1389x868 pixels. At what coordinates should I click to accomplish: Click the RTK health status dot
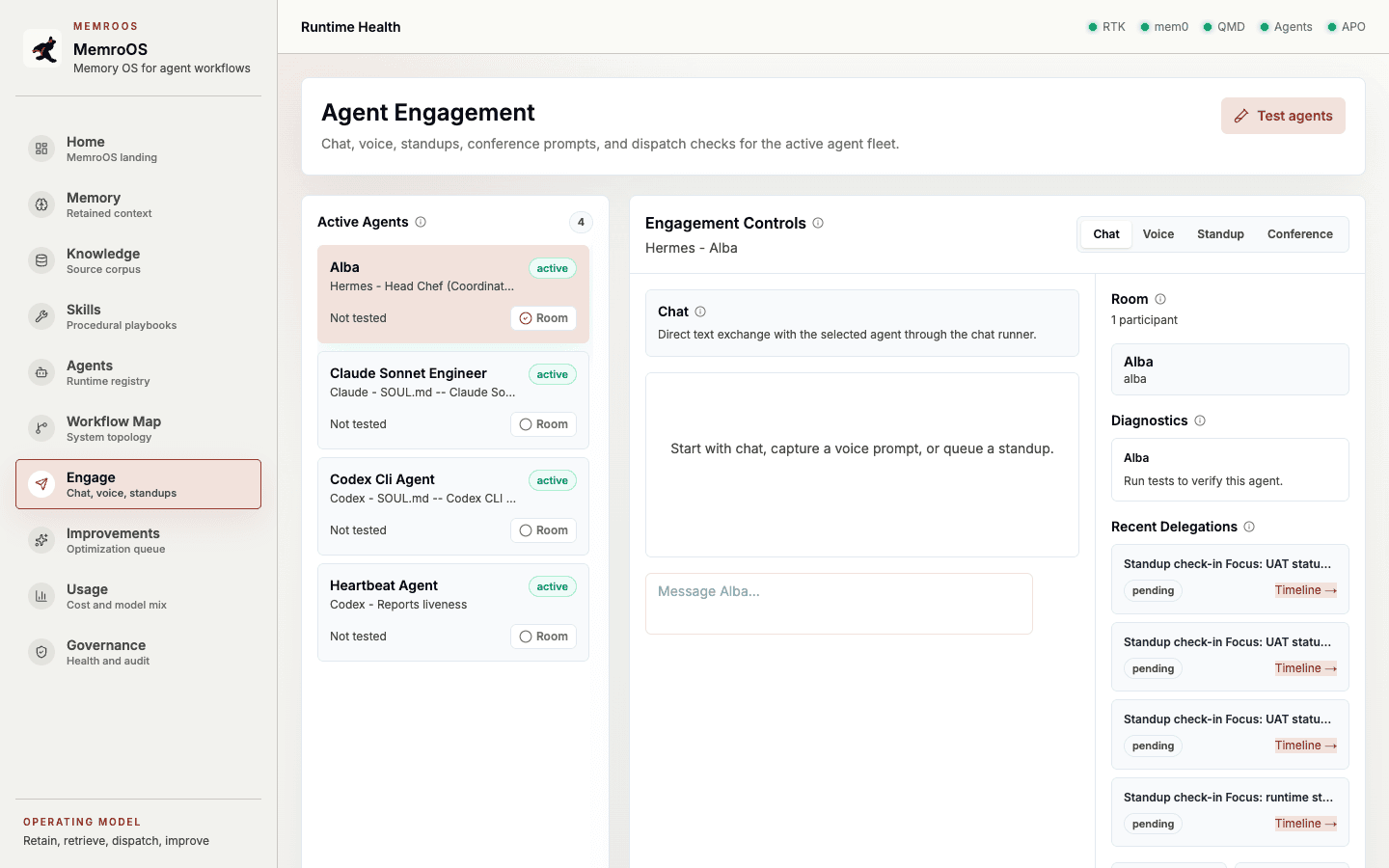[x=1093, y=27]
